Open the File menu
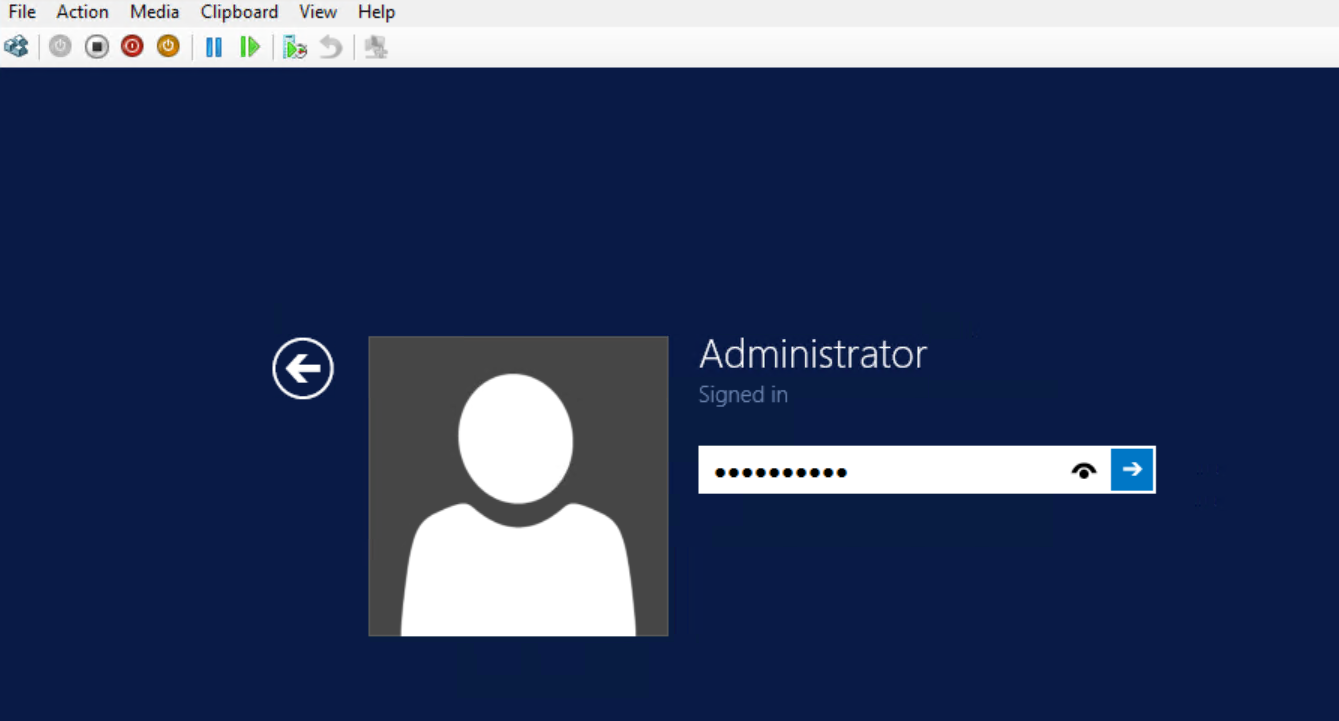Viewport: 1339px width, 721px height. (x=22, y=12)
